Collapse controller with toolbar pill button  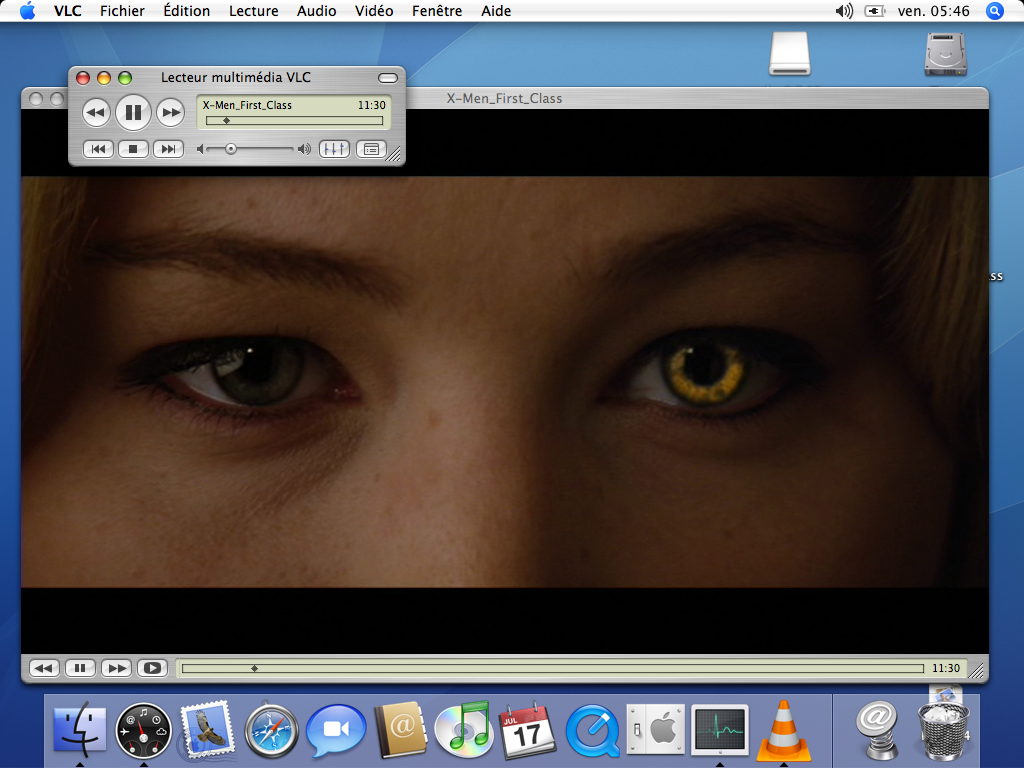pyautogui.click(x=388, y=78)
